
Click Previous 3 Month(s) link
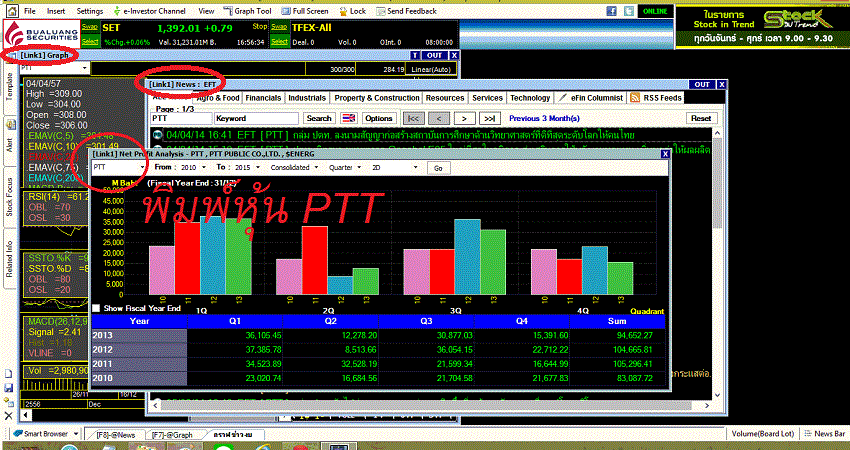[544, 118]
